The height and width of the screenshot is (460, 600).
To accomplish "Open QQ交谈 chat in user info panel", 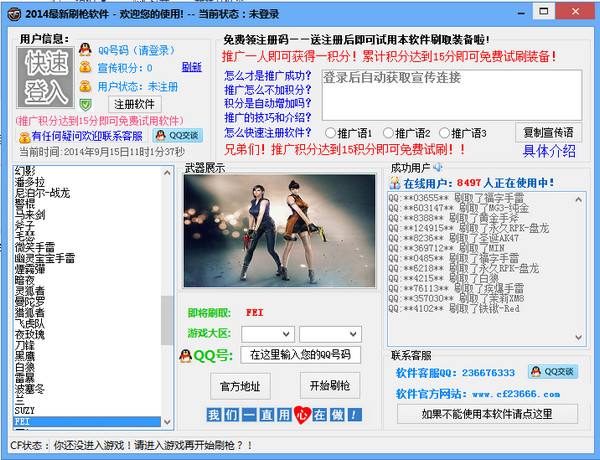I will 178,135.
